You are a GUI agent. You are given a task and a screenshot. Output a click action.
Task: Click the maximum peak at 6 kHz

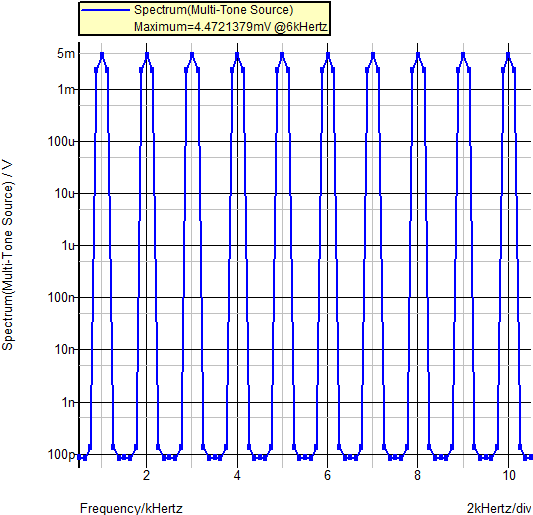328,54
